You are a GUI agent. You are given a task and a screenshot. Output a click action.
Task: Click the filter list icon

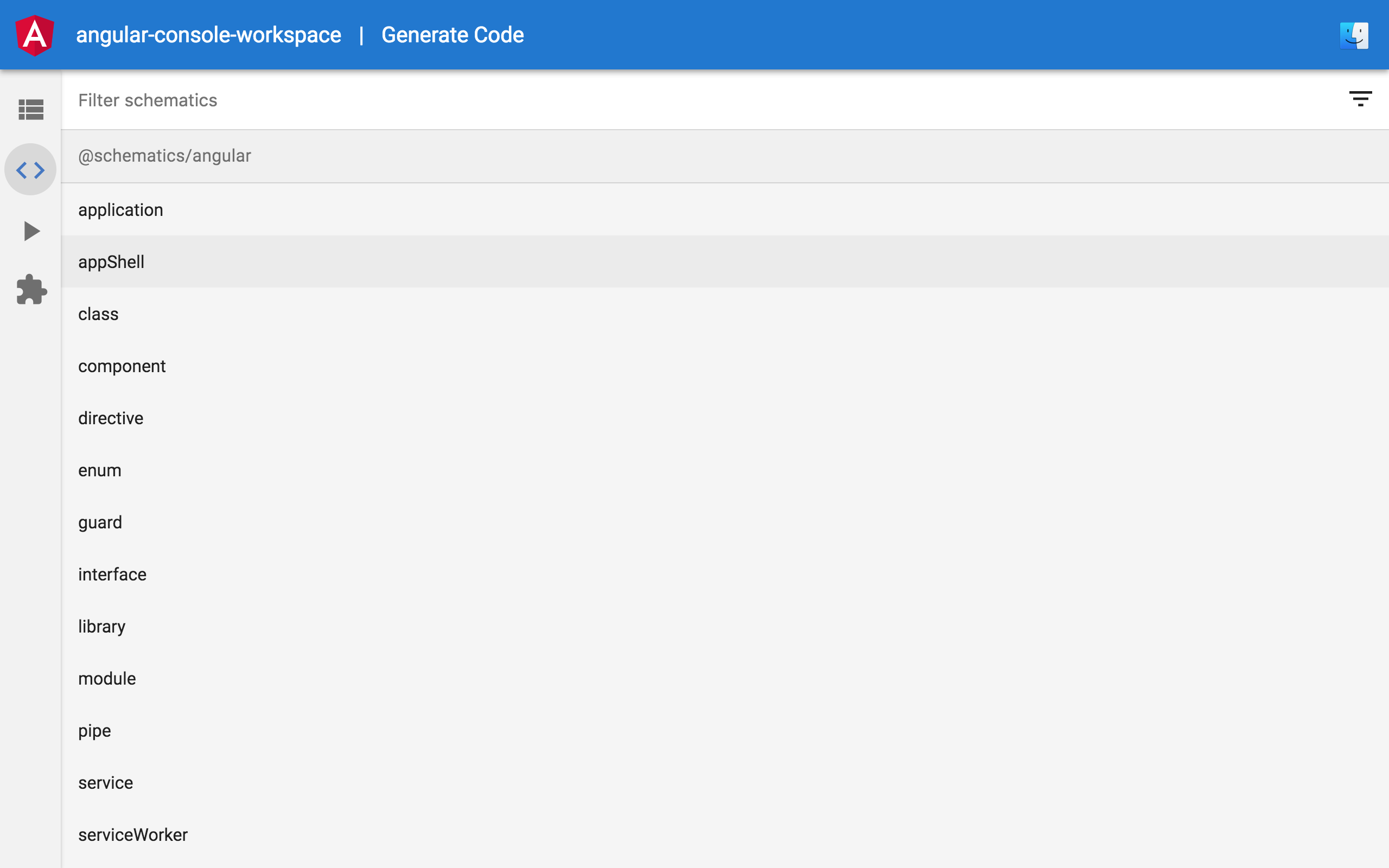[x=1360, y=99]
